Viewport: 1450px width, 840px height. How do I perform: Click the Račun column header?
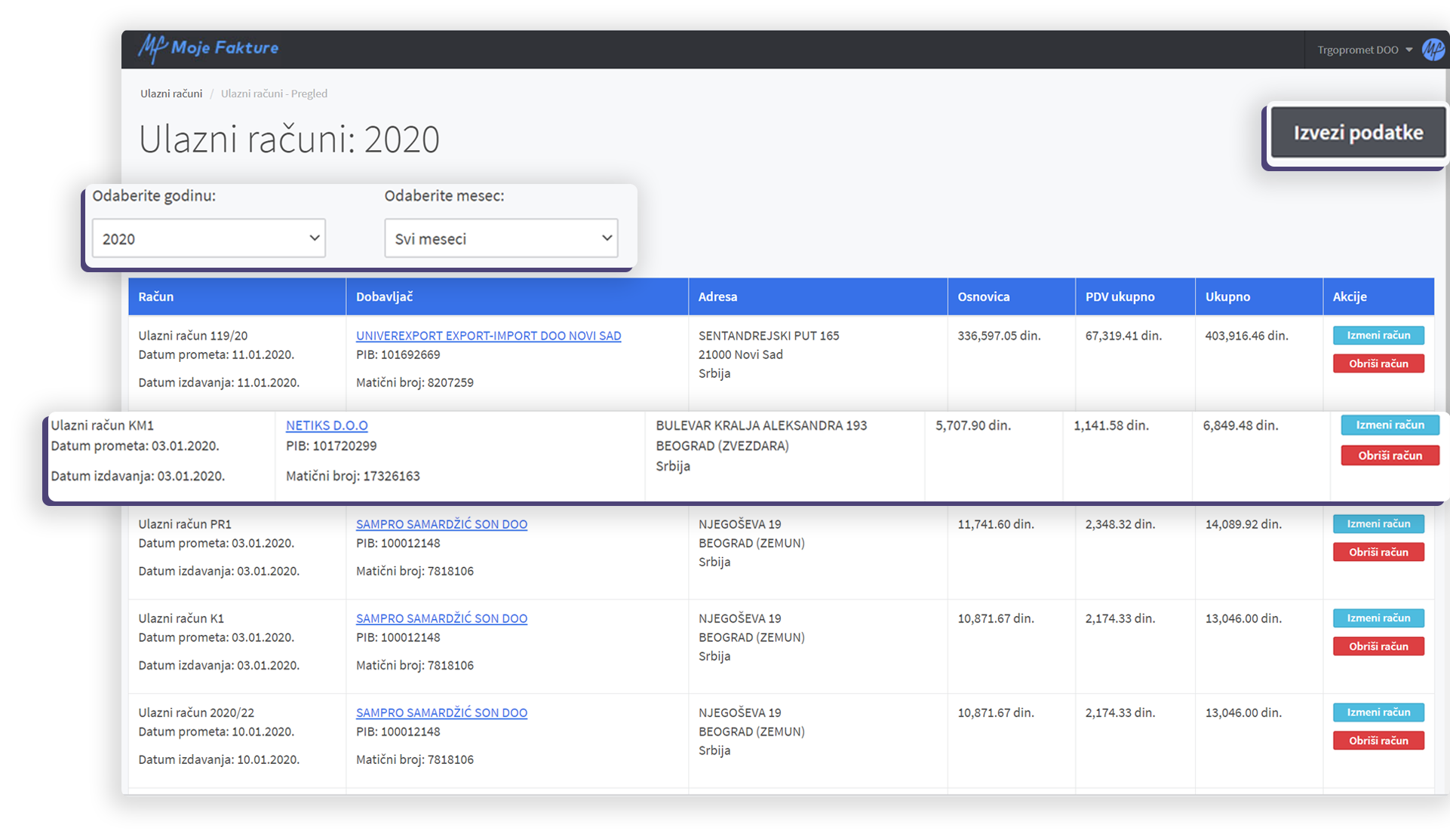pyautogui.click(x=156, y=296)
